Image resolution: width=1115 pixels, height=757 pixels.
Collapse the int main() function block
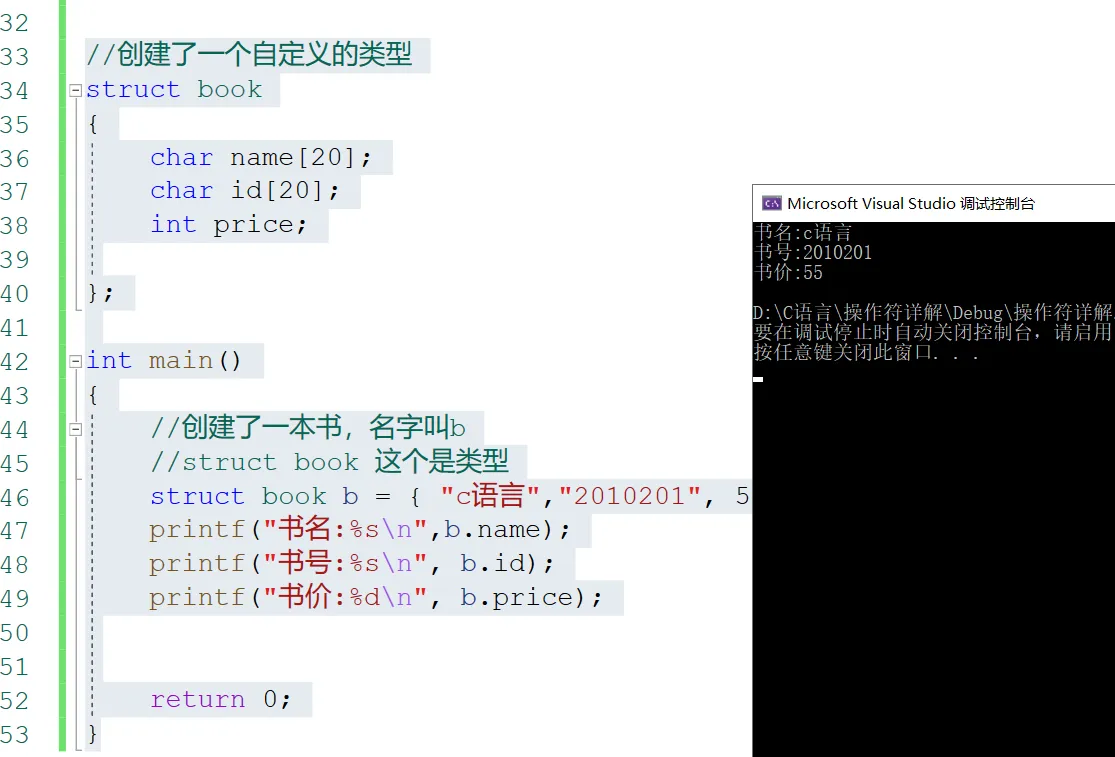[x=75, y=362]
